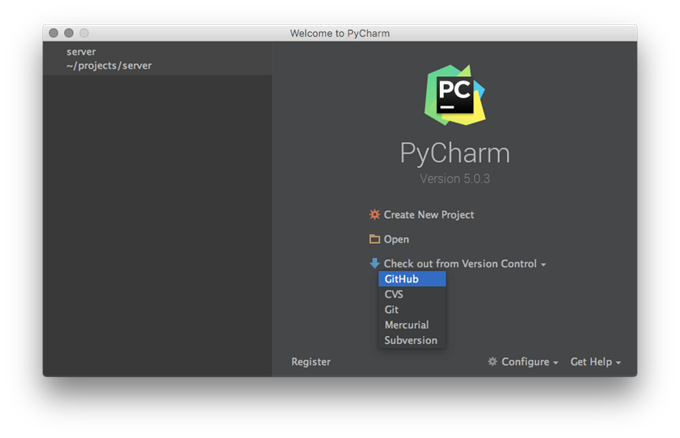
Task: Pick Subversion in the checkout menu
Action: (412, 340)
